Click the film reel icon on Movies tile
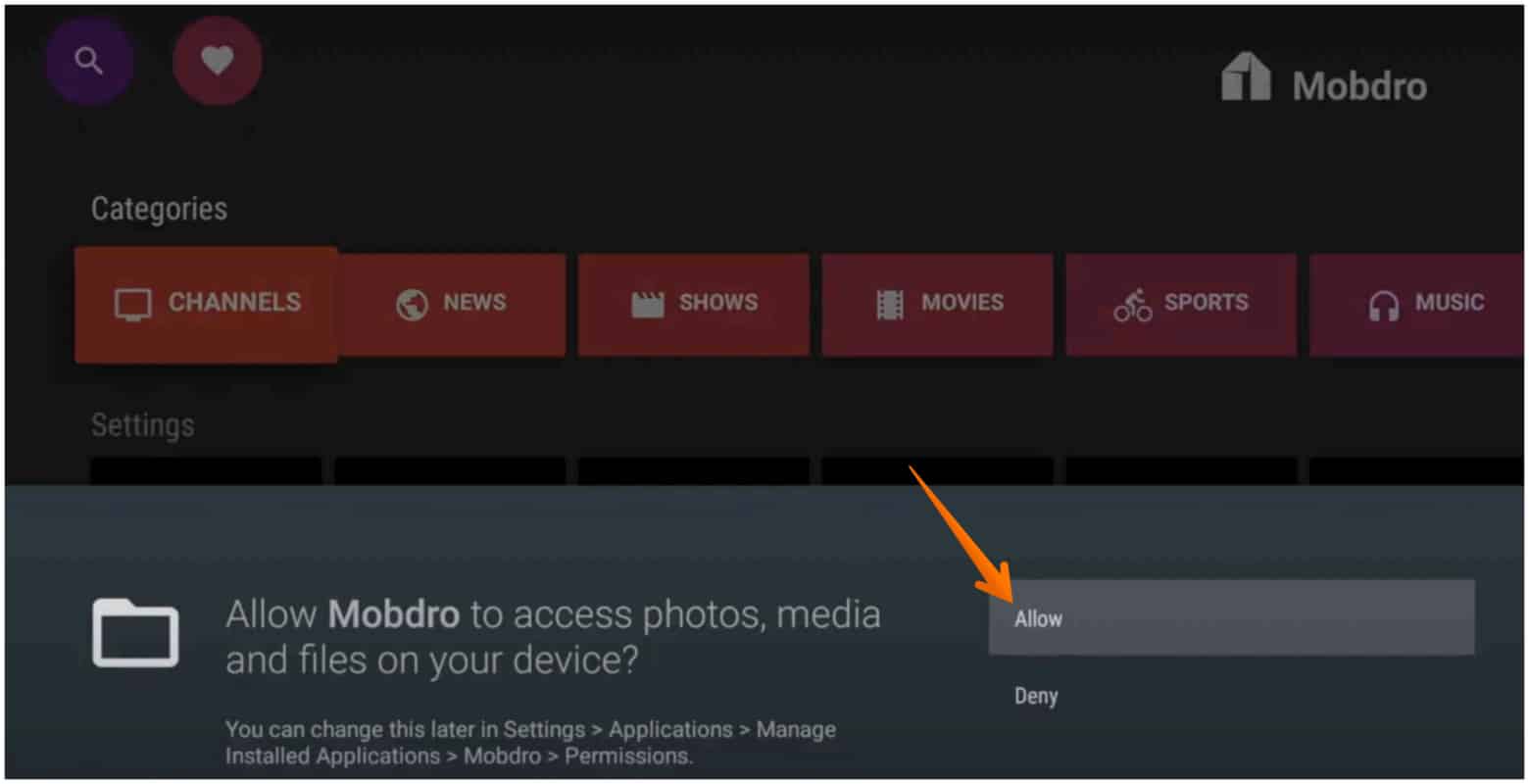 pyautogui.click(x=889, y=304)
